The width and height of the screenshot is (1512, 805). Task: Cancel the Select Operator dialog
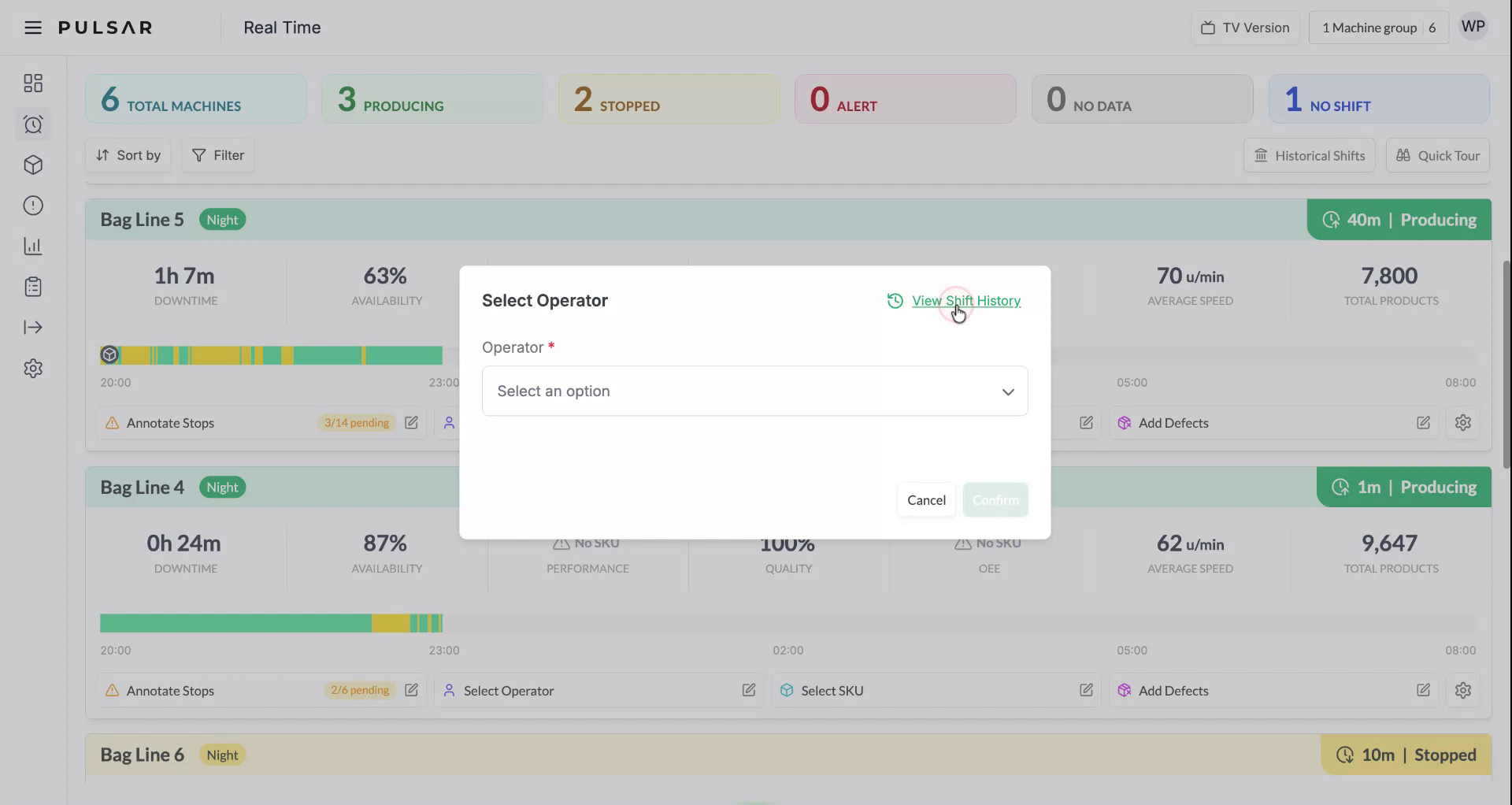926,499
